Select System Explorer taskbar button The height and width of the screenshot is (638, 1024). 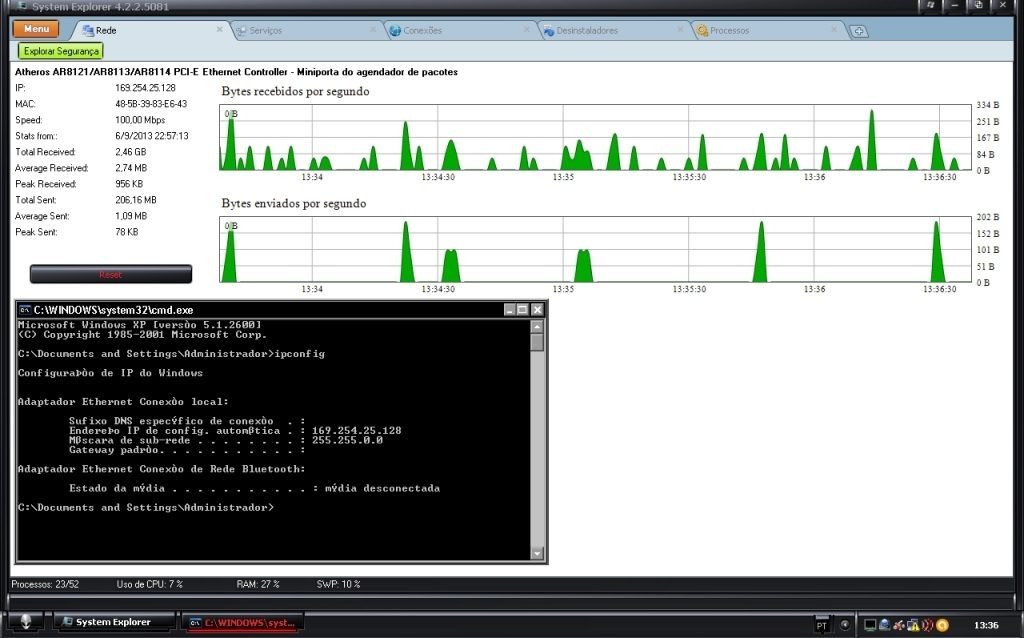tap(113, 622)
